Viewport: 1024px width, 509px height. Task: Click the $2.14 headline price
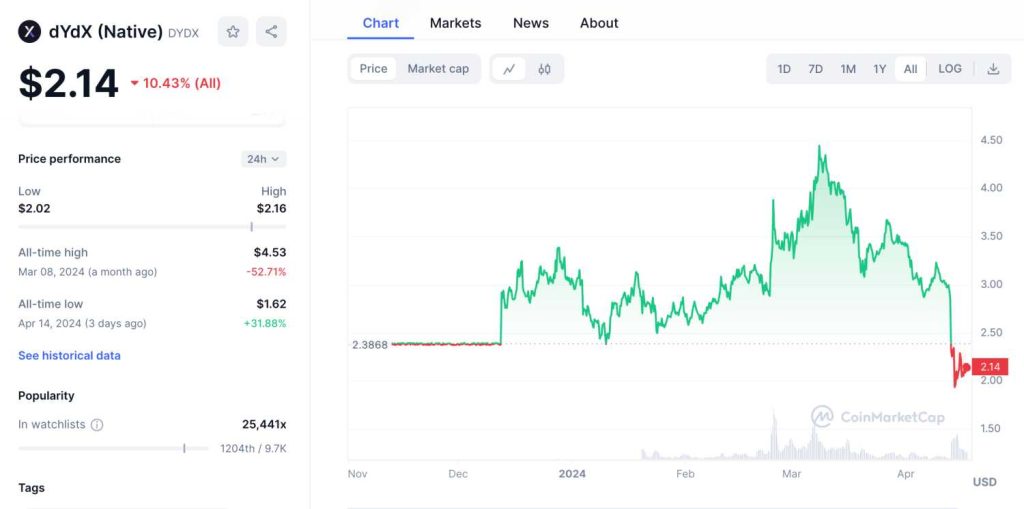[69, 84]
